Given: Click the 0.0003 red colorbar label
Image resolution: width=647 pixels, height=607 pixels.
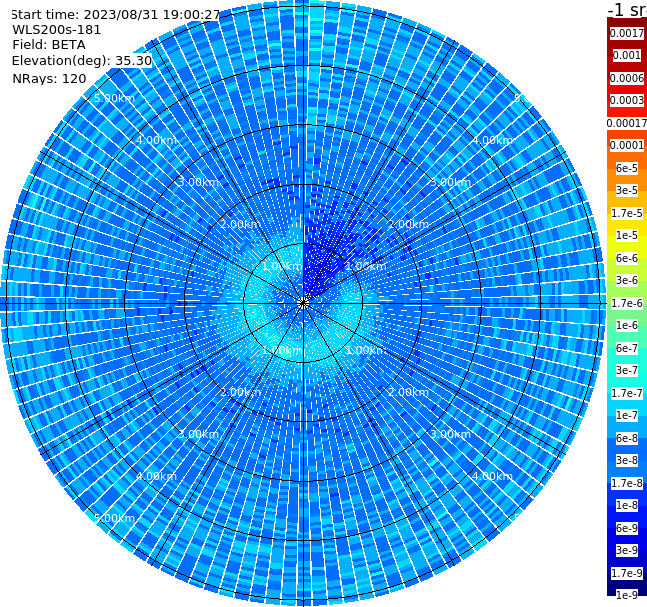Looking at the screenshot, I should [x=626, y=100].
